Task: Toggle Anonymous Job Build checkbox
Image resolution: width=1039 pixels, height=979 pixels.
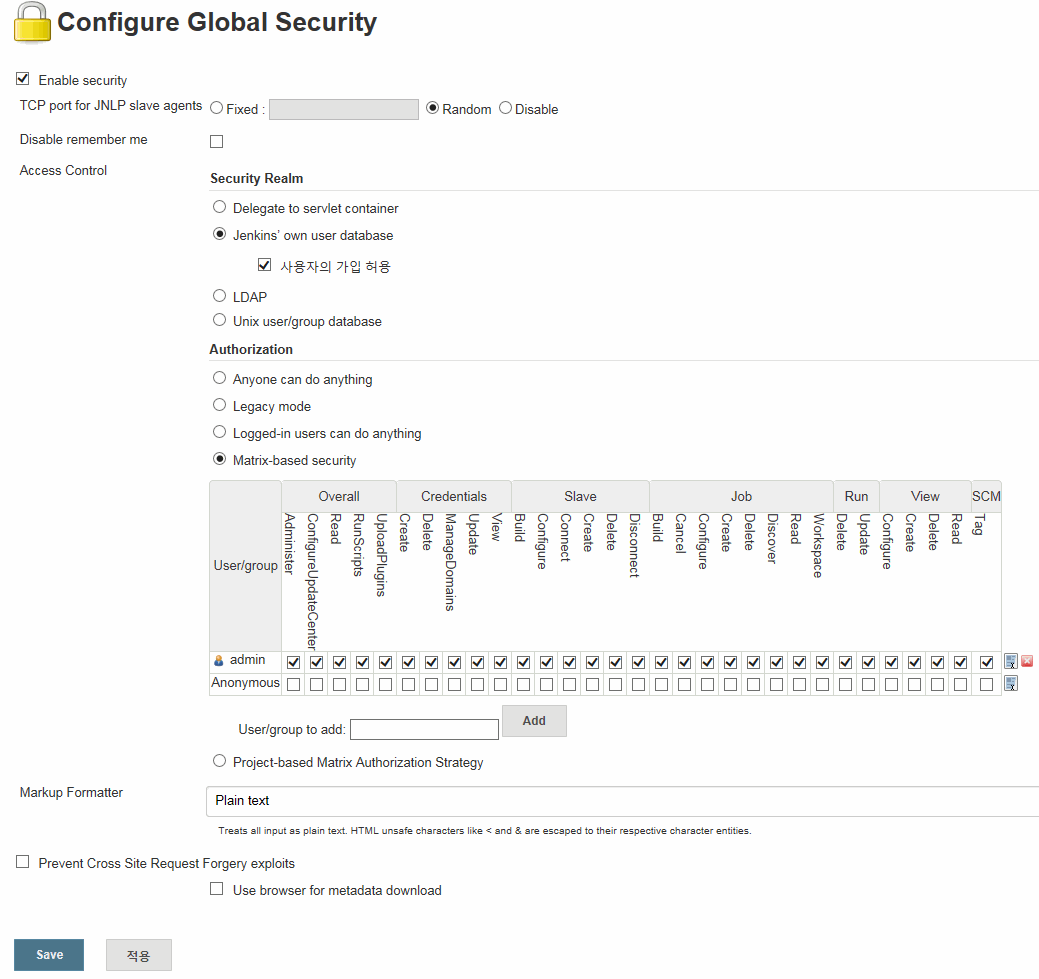Action: 661,684
